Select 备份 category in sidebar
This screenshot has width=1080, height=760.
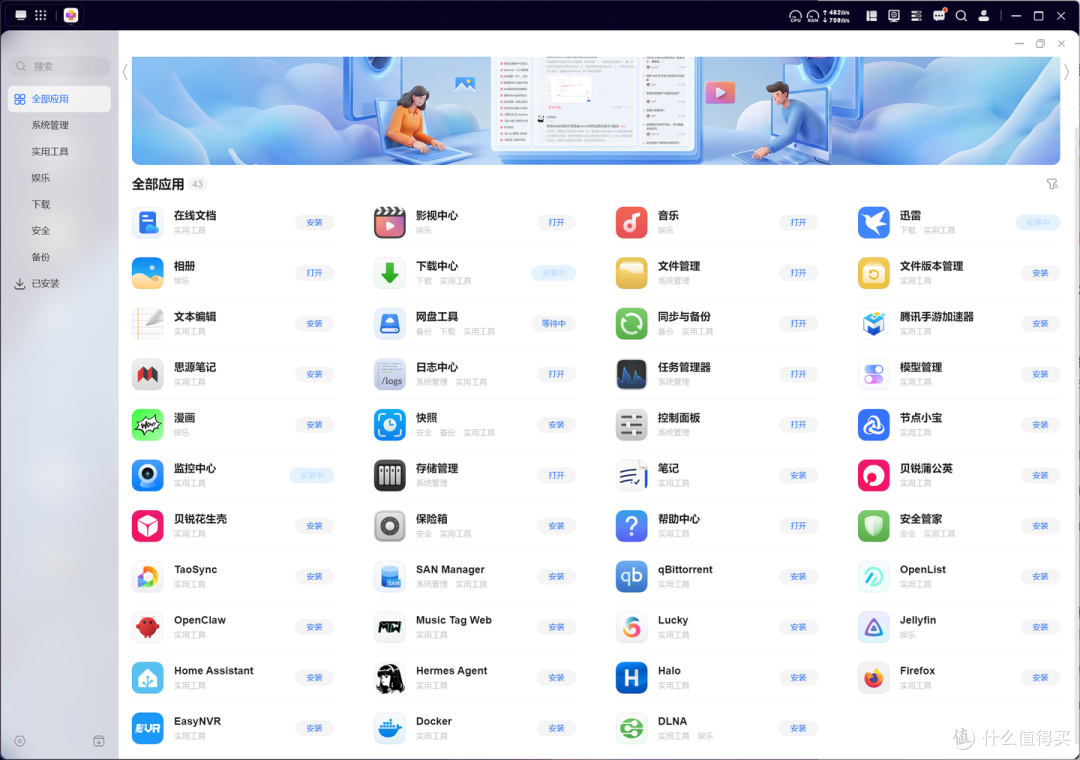pos(41,257)
